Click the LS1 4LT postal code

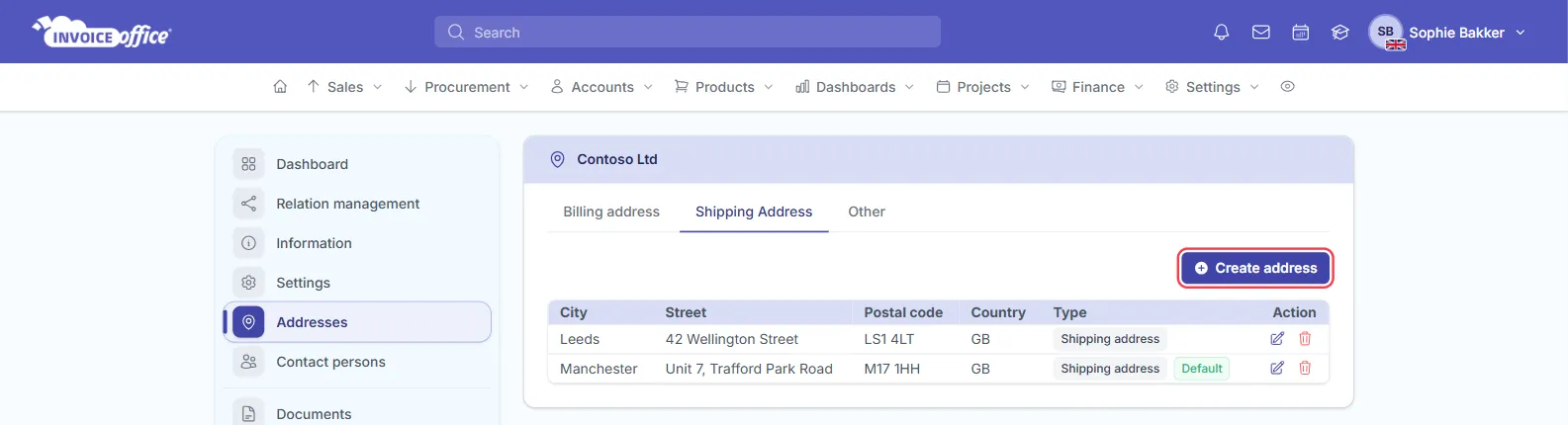[x=889, y=339]
